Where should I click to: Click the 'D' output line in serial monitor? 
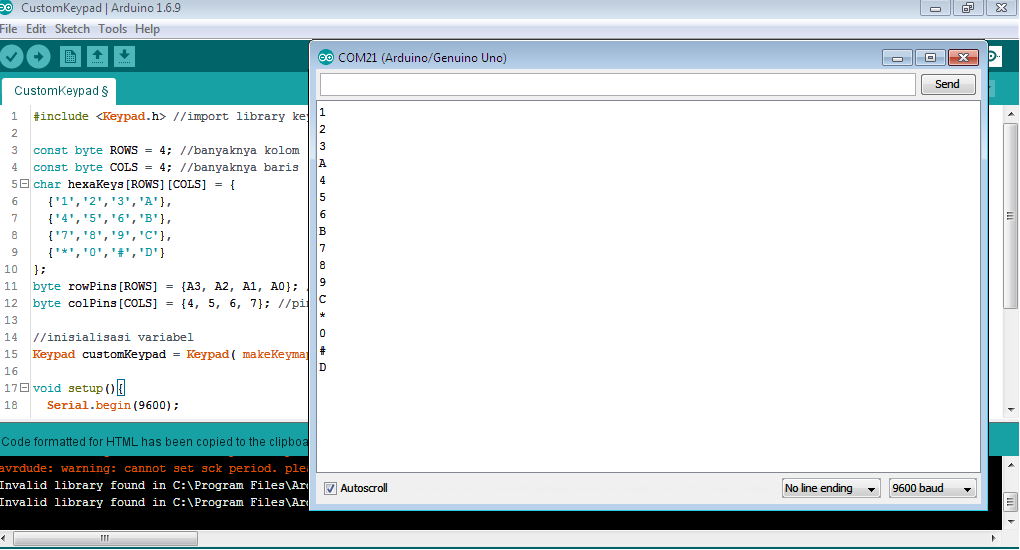pyautogui.click(x=322, y=367)
